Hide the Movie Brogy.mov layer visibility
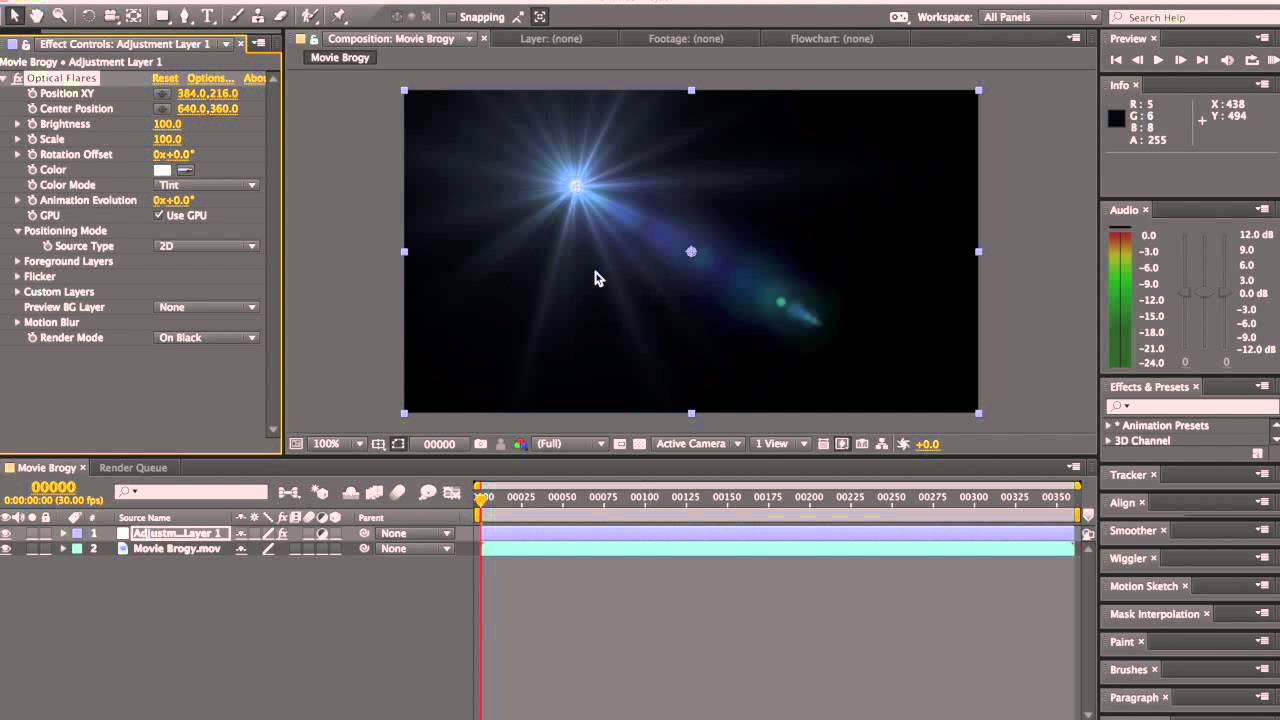The height and width of the screenshot is (720, 1280). pyautogui.click(x=6, y=549)
